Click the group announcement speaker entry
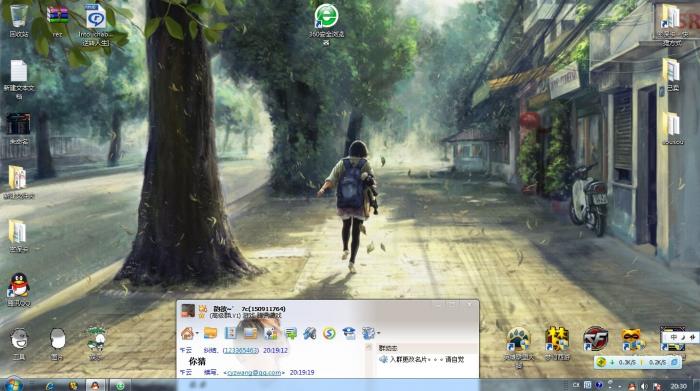This screenshot has height=391, width=700. (421, 359)
